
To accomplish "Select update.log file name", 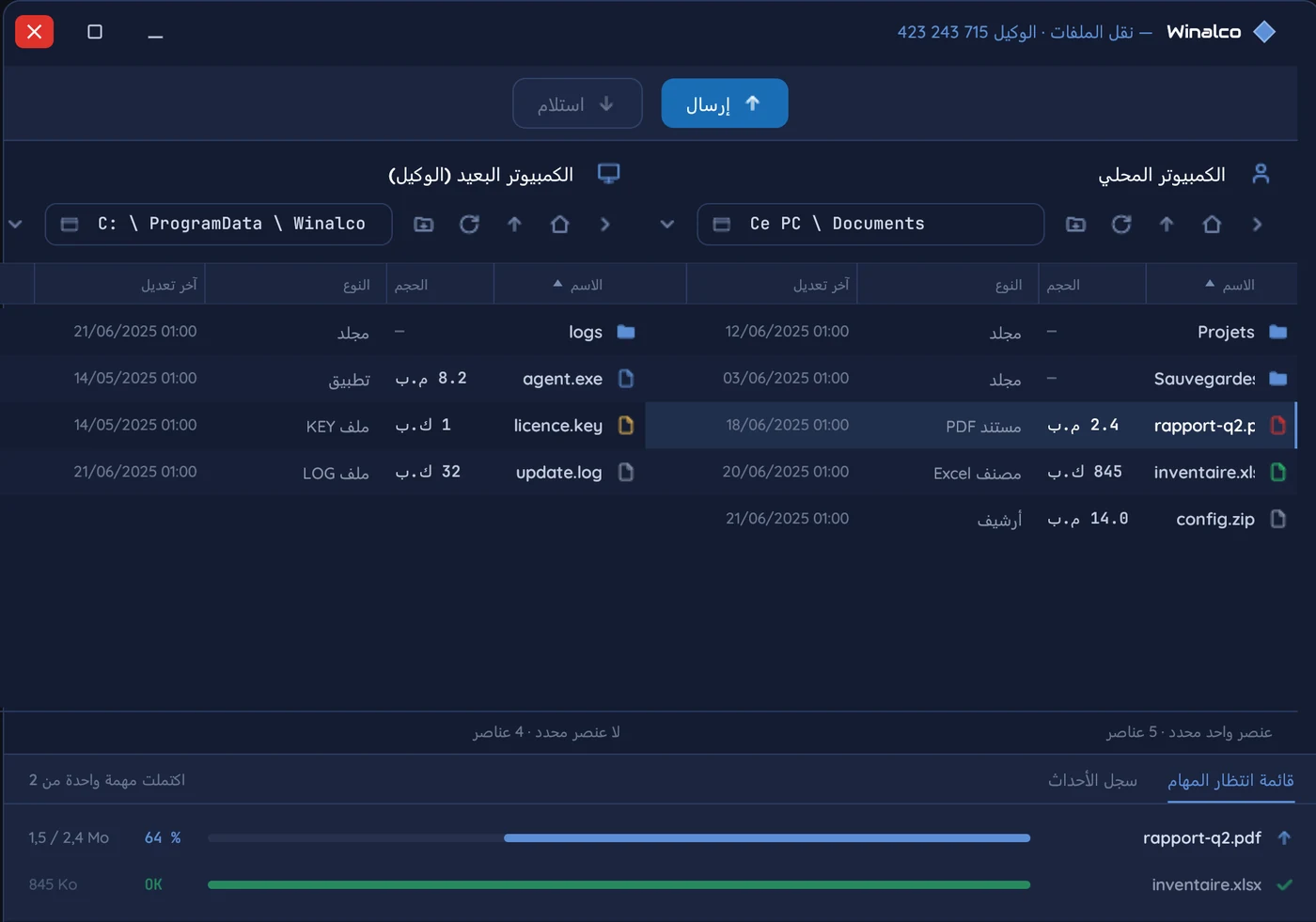I will pyautogui.click(x=559, y=473).
